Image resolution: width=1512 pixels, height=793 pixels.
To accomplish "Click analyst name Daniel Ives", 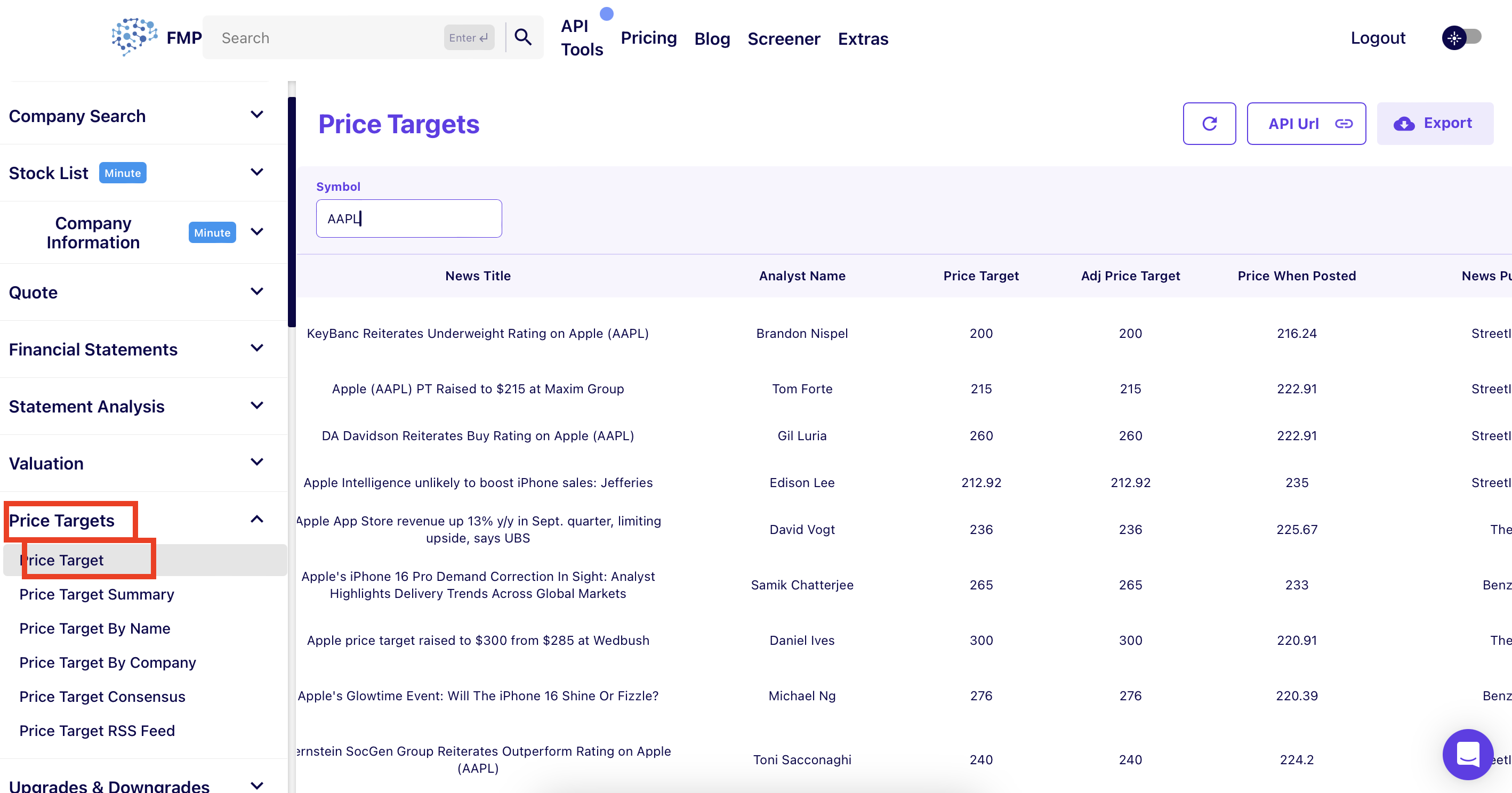I will pyautogui.click(x=802, y=641).
